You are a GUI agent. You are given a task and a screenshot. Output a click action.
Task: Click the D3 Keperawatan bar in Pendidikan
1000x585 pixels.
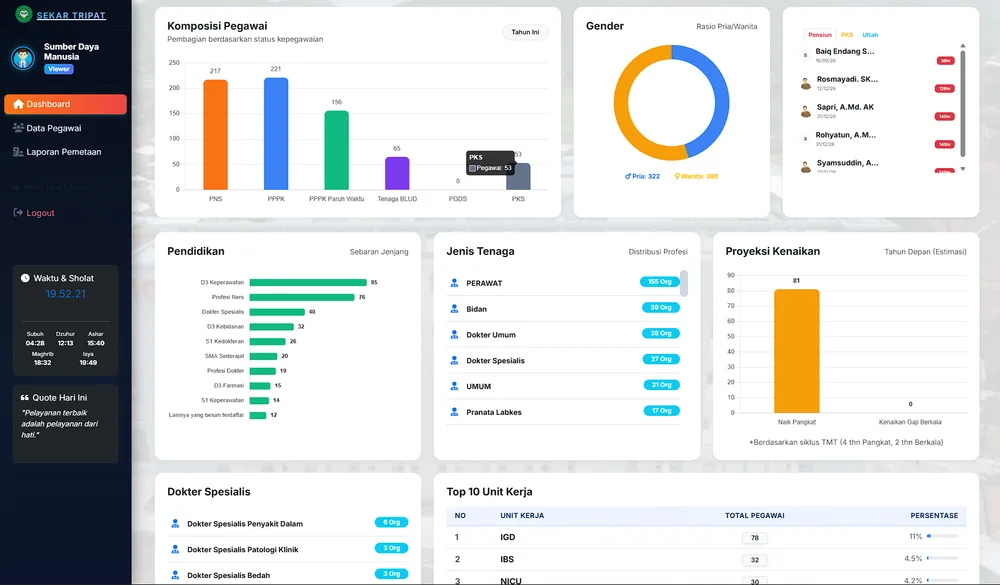(308, 282)
